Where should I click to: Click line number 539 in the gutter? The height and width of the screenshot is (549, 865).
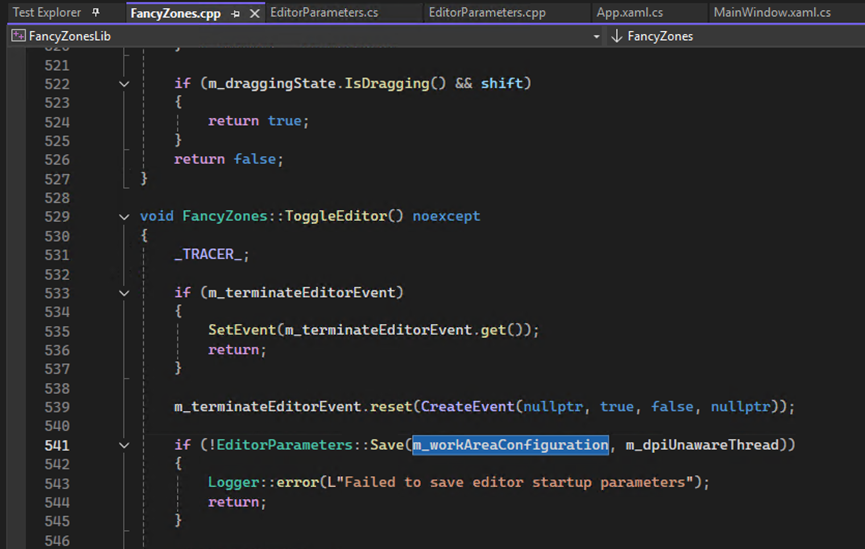[x=57, y=407]
